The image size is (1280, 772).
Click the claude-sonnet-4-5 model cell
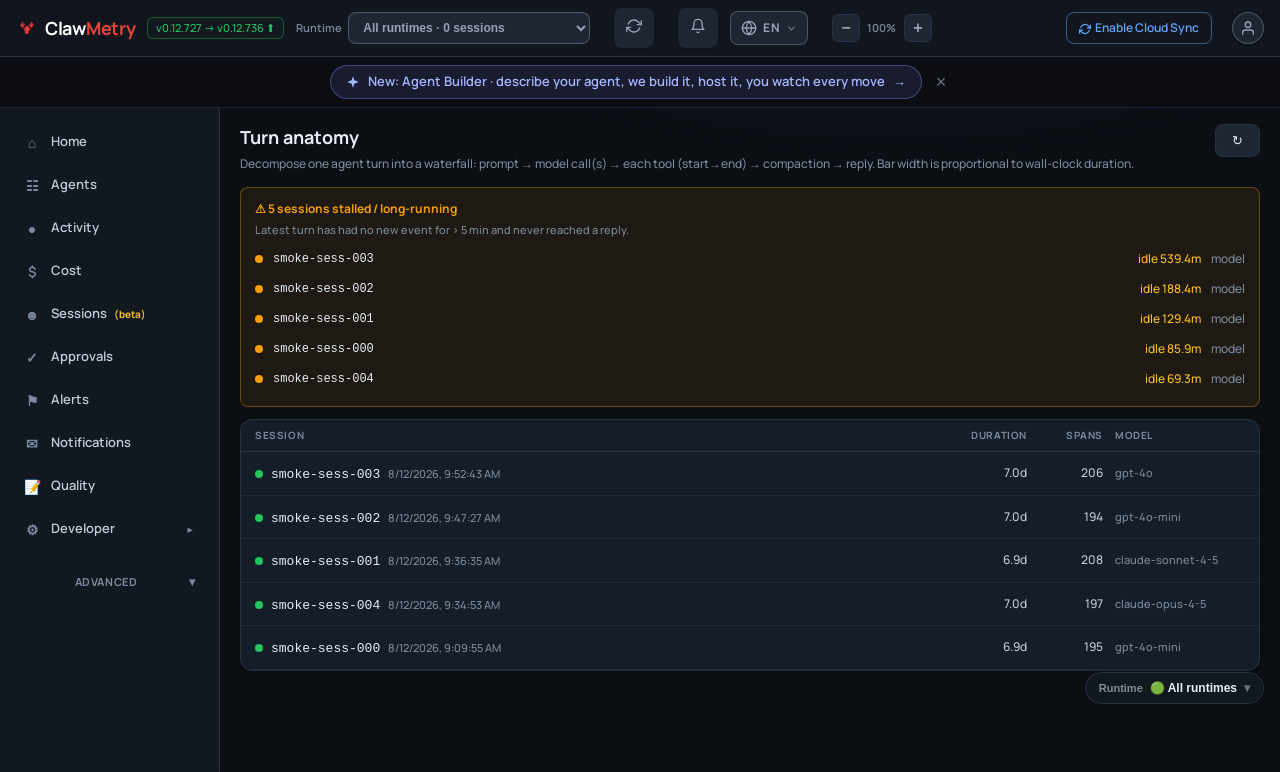pyautogui.click(x=1167, y=560)
